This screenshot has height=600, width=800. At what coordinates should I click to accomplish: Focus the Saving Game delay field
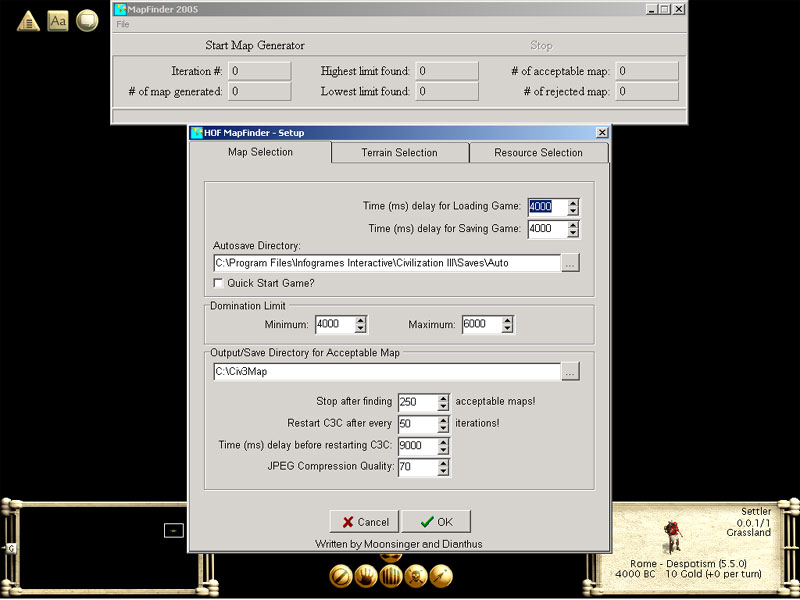pos(547,229)
